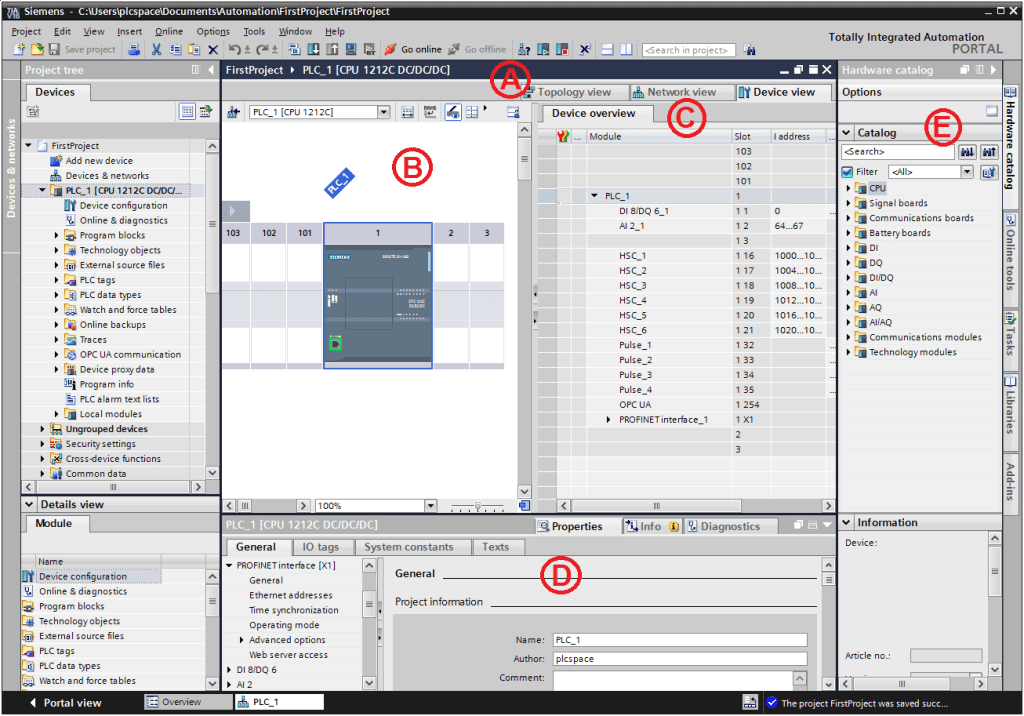The image size is (1024, 716).
Task: Collapse the Details view panel
Action: tap(29, 505)
